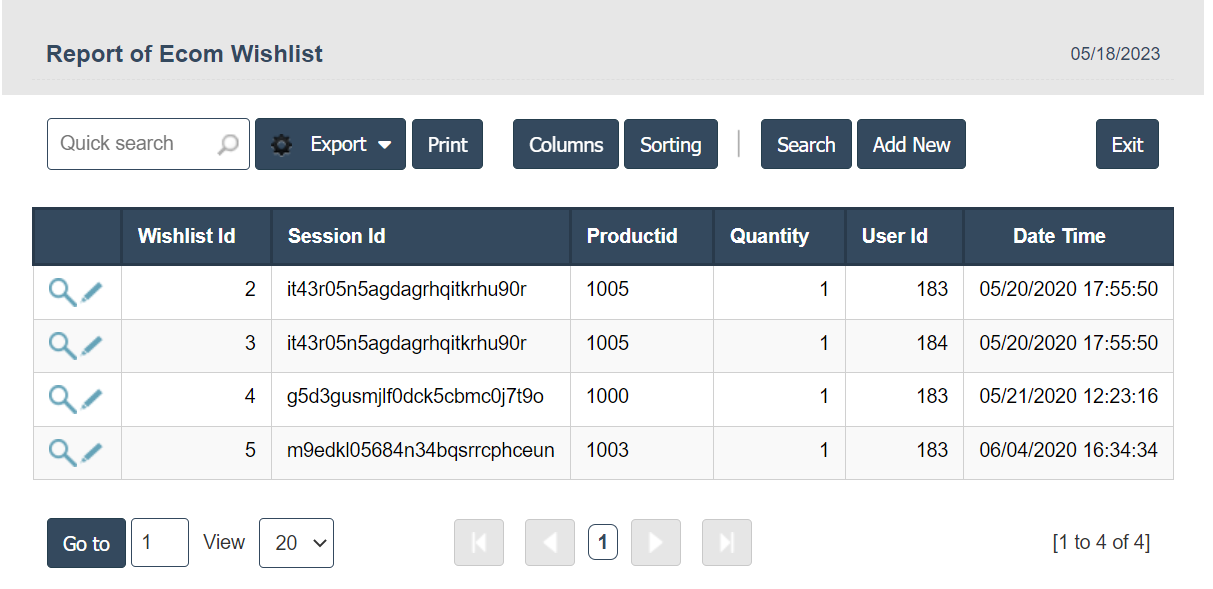Open the Export dropdown menu
The width and height of the screenshot is (1213, 589).
coord(330,144)
